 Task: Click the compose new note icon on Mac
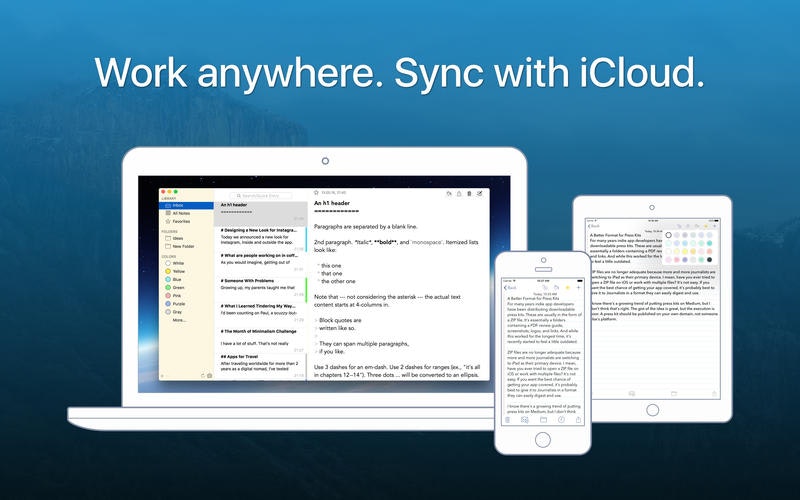pyautogui.click(x=480, y=194)
